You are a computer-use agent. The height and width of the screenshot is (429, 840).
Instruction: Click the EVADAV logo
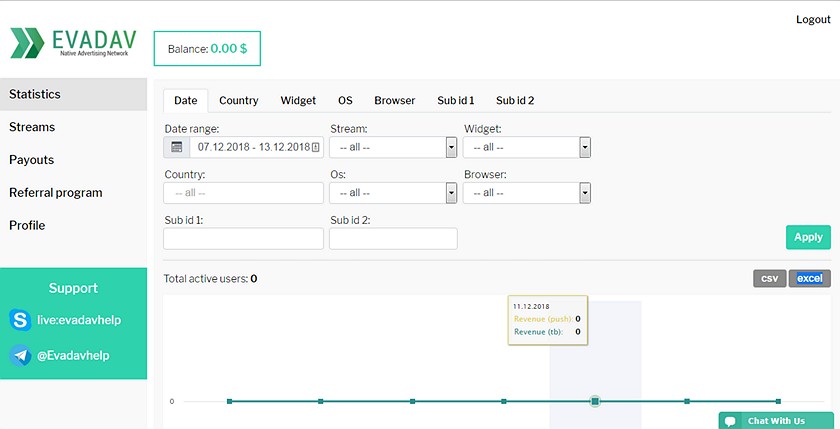point(73,43)
